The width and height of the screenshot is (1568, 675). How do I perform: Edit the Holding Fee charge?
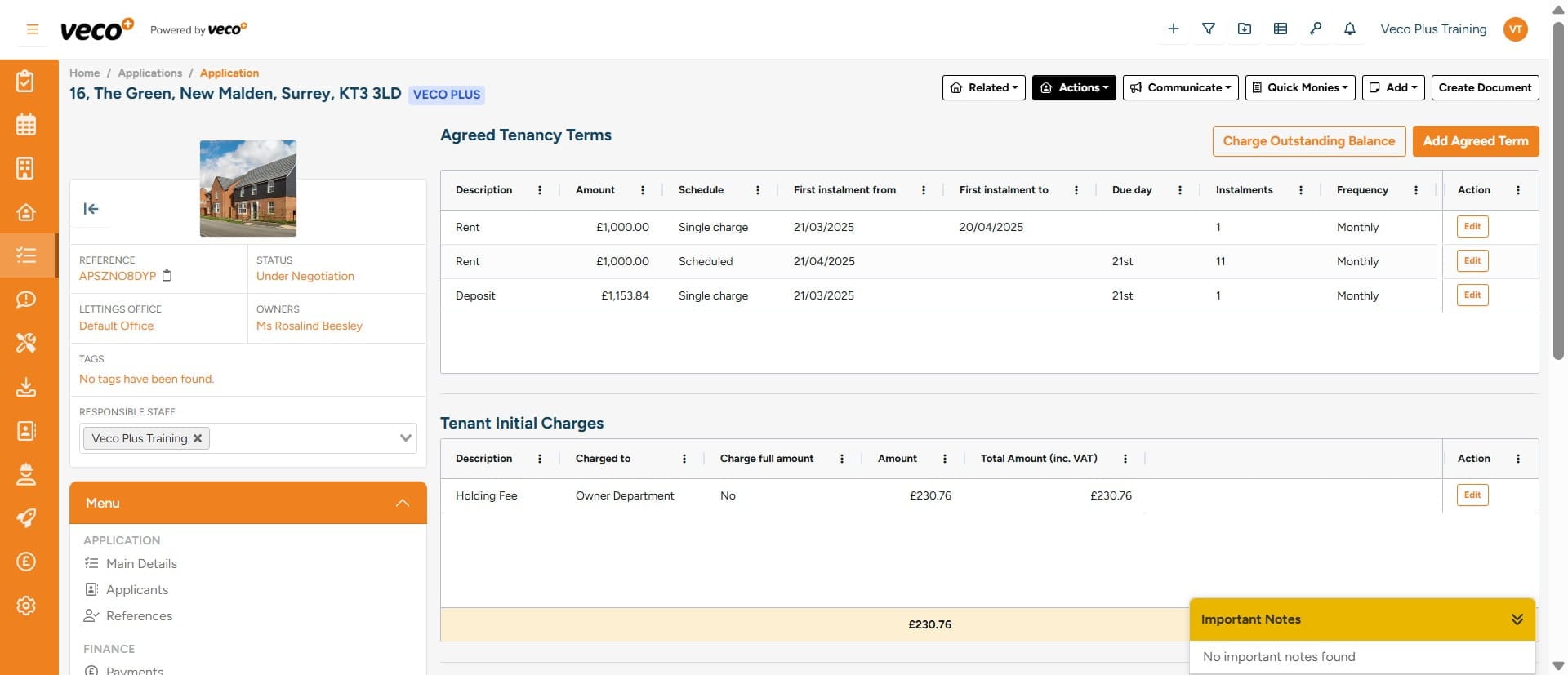(x=1472, y=495)
